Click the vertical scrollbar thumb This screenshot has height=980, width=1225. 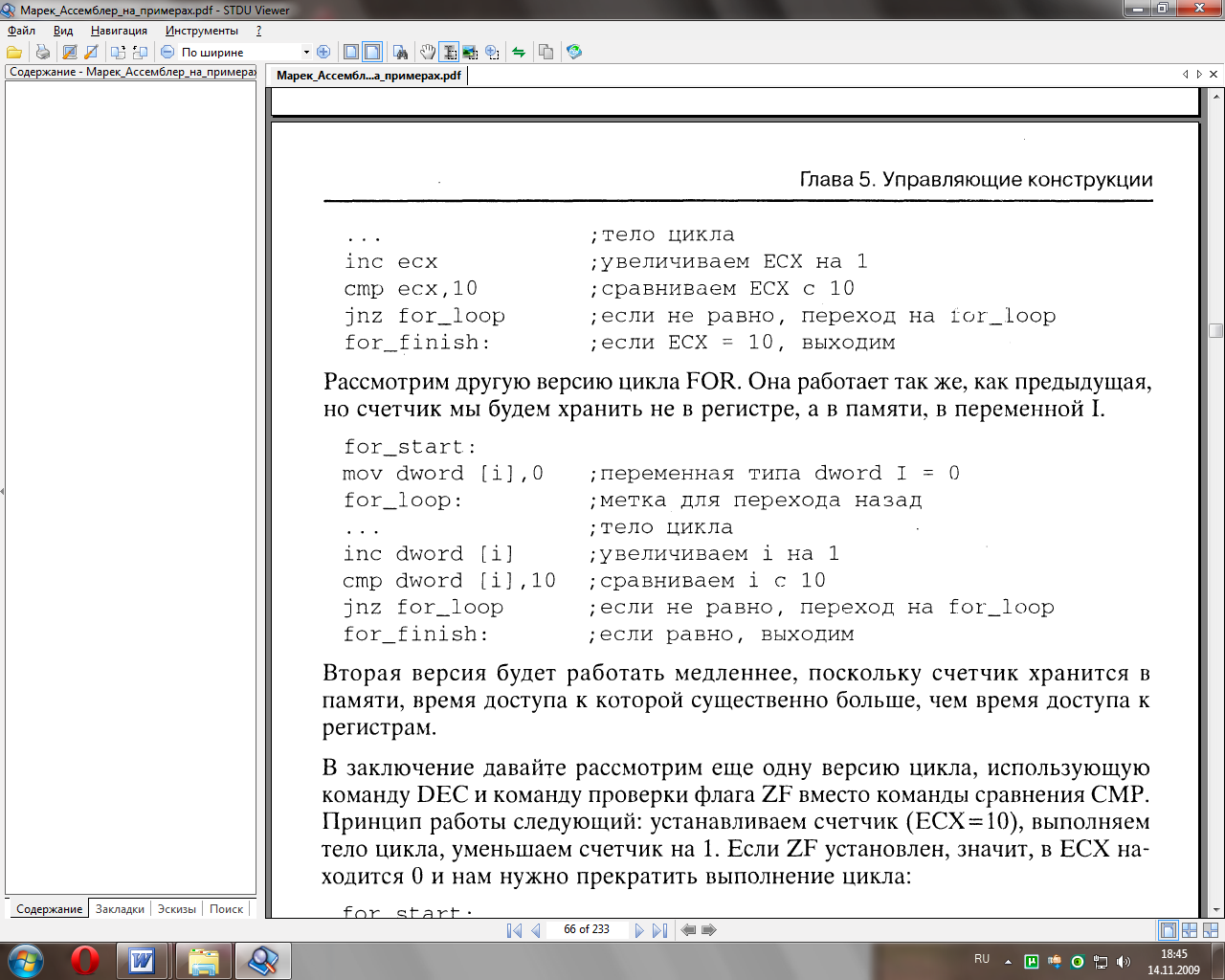click(x=1216, y=331)
